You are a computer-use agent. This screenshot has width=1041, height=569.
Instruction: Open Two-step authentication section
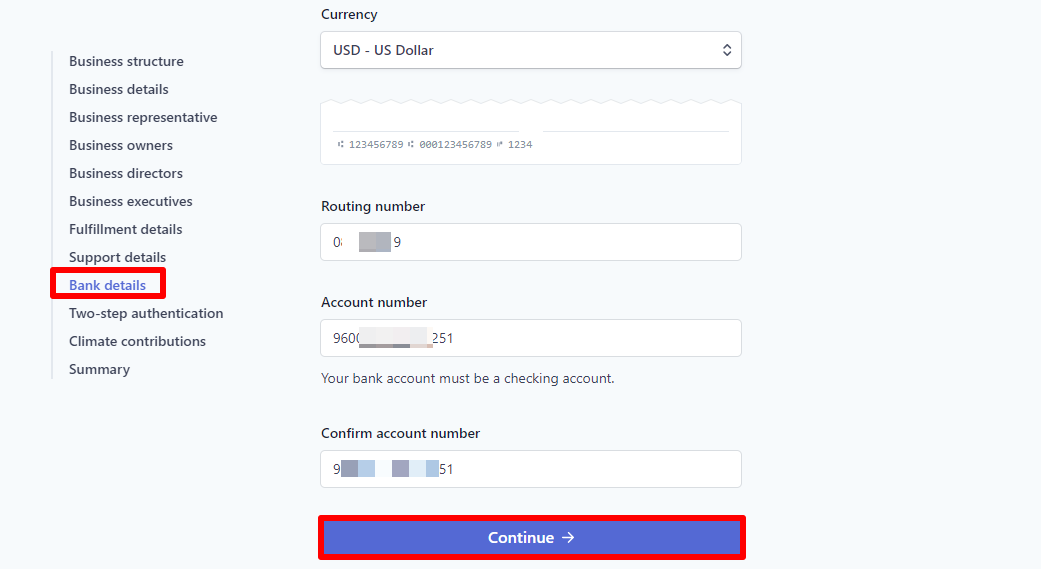tap(146, 313)
